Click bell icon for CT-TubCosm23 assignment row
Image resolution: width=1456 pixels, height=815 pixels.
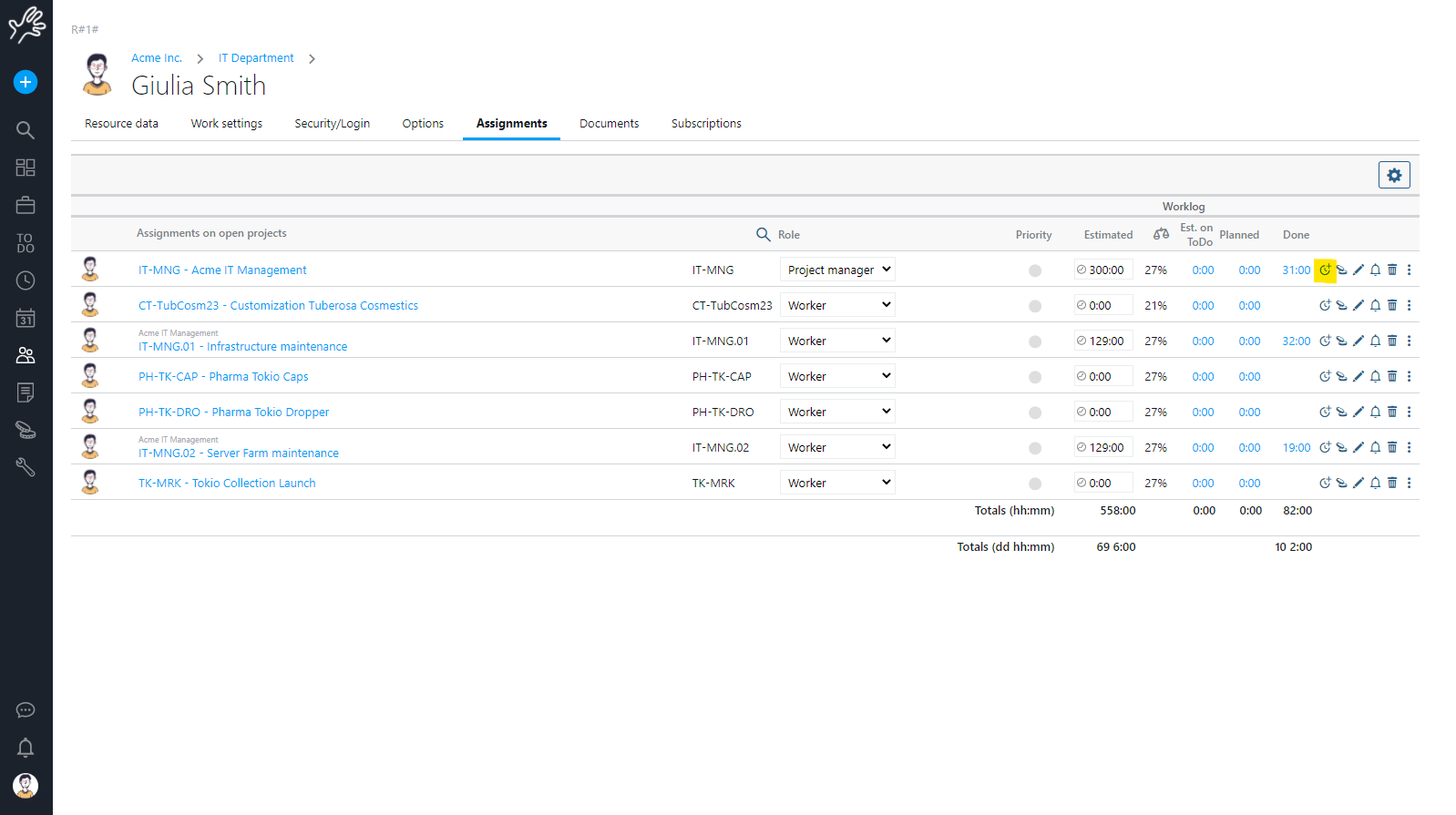[1375, 305]
